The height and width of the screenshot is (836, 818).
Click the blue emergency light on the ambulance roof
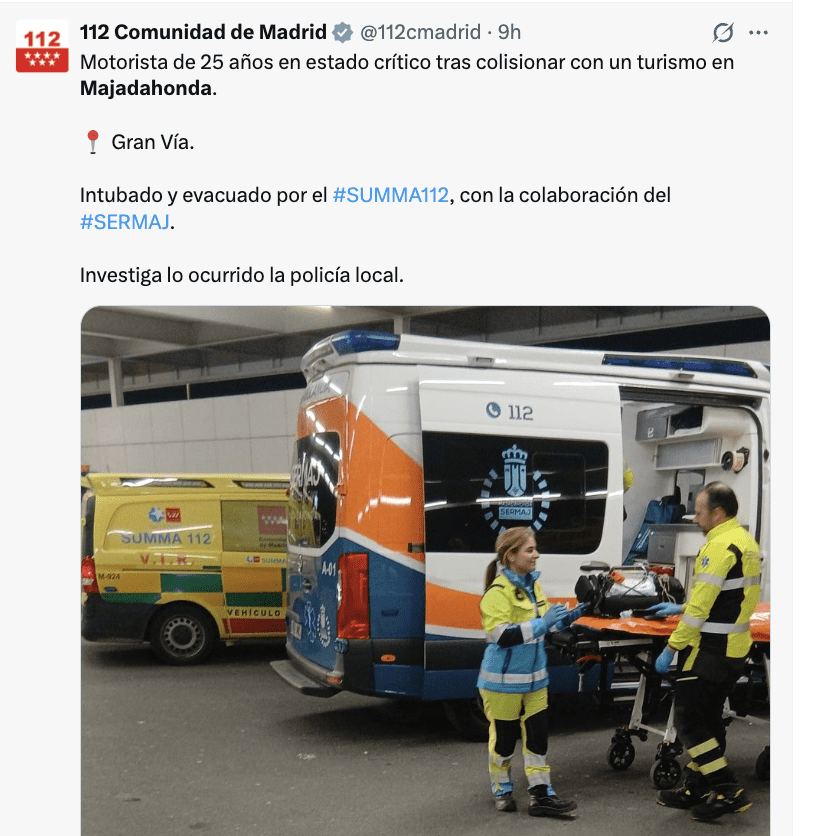point(364,342)
